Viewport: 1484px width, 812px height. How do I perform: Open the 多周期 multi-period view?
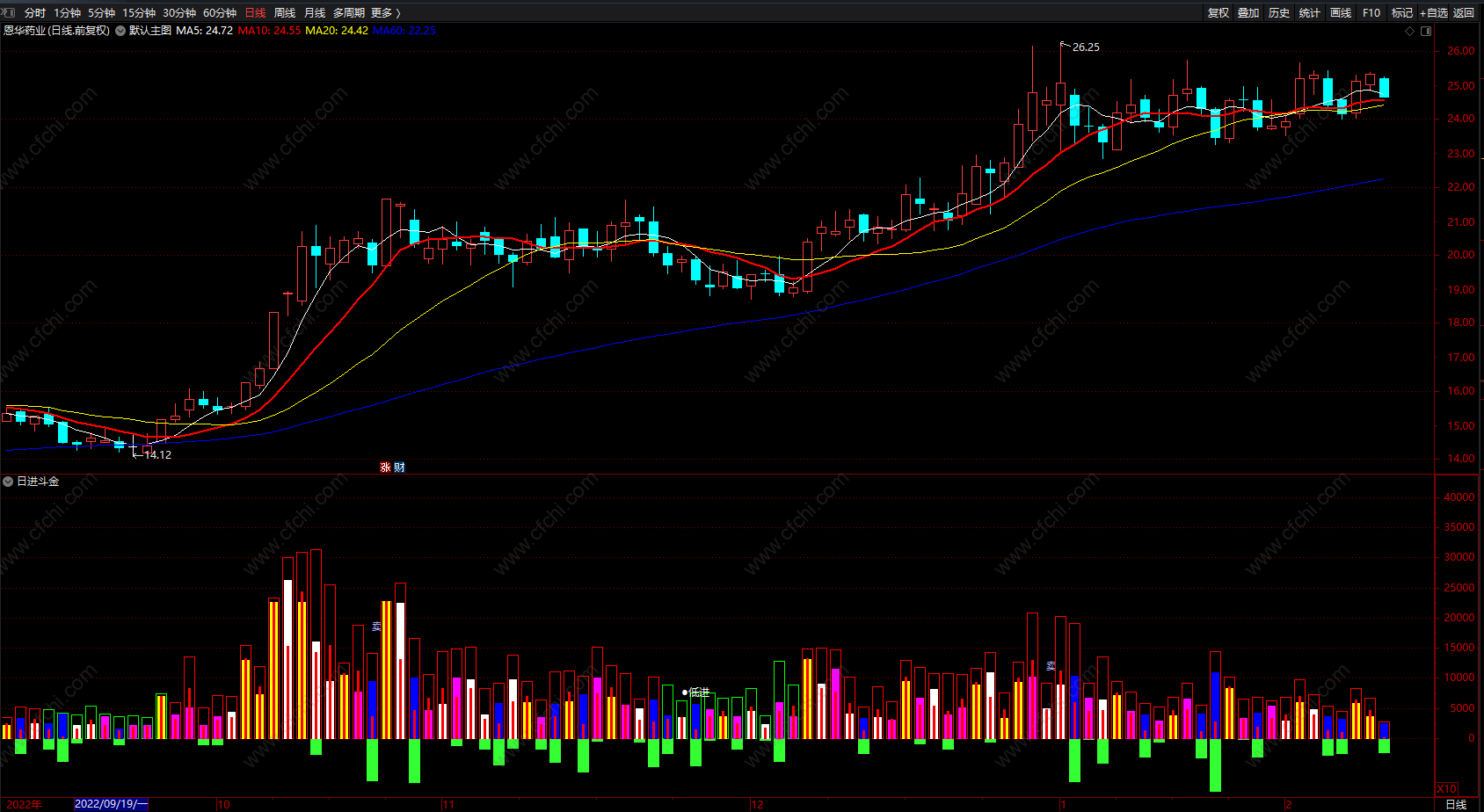pos(348,12)
